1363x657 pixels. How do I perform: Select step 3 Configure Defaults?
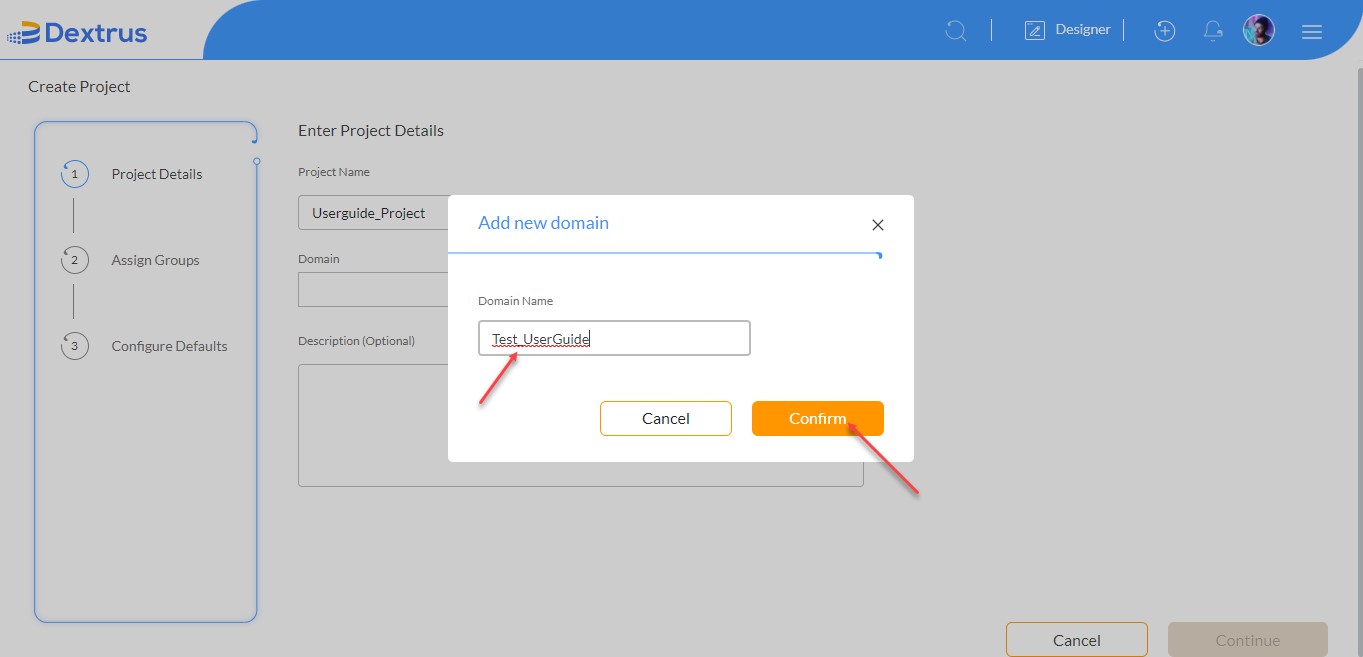170,346
